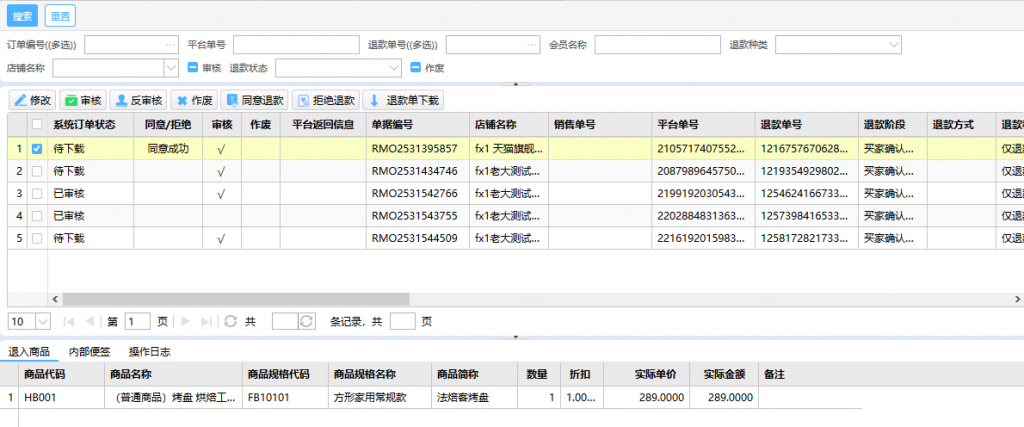Tick the checkbox for order RMO2531542766

pyautogui.click(x=37, y=194)
